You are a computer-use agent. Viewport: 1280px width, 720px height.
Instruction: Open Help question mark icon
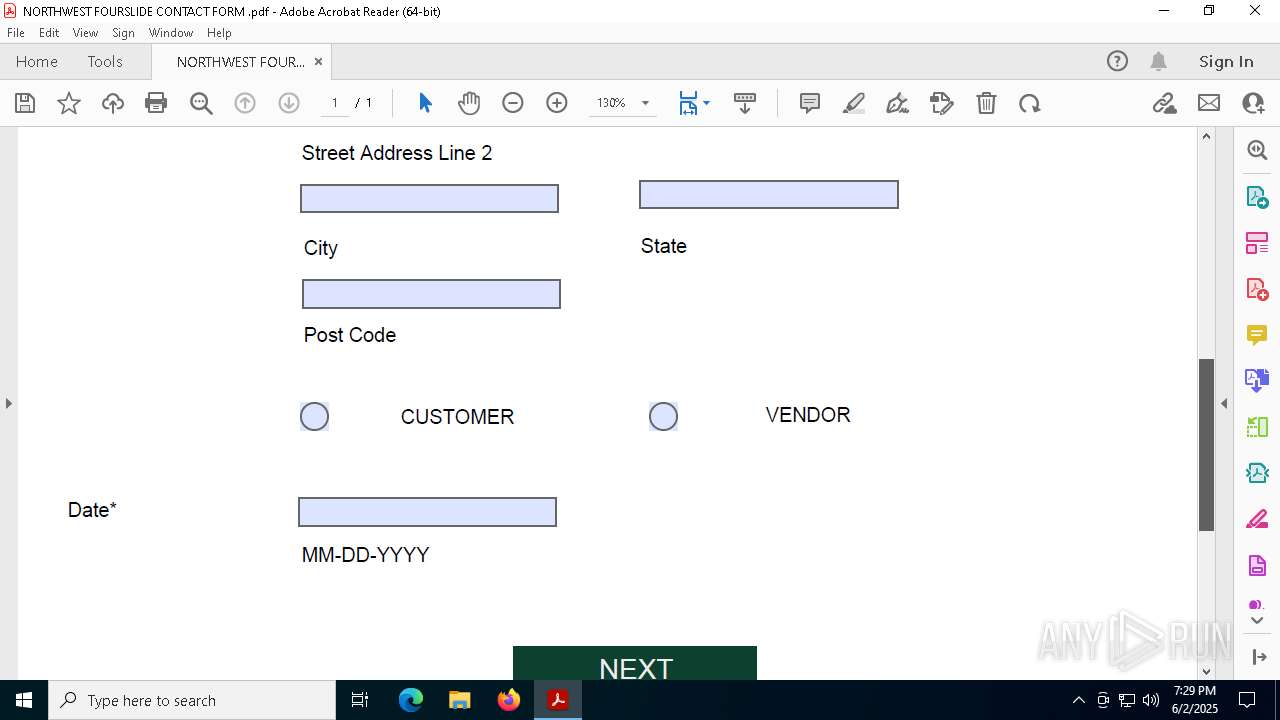(x=1118, y=61)
